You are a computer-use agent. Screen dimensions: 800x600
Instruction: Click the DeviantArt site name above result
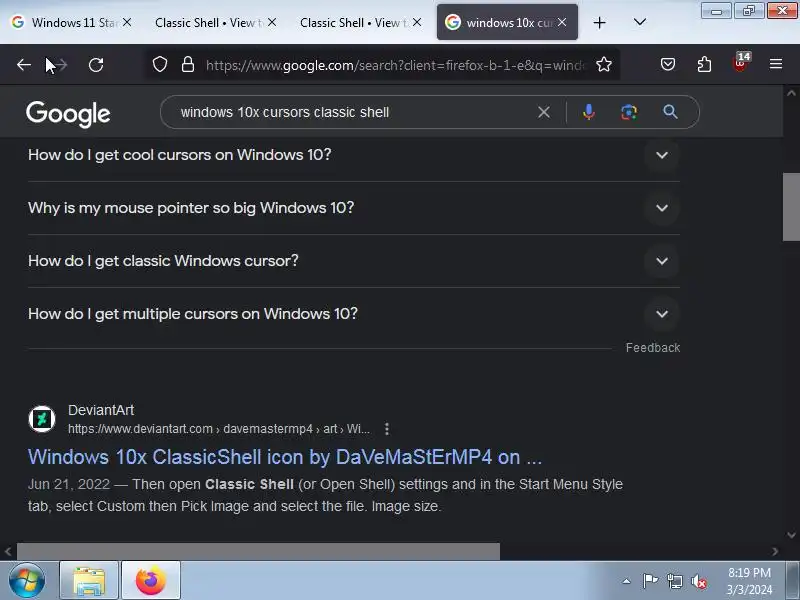(101, 410)
